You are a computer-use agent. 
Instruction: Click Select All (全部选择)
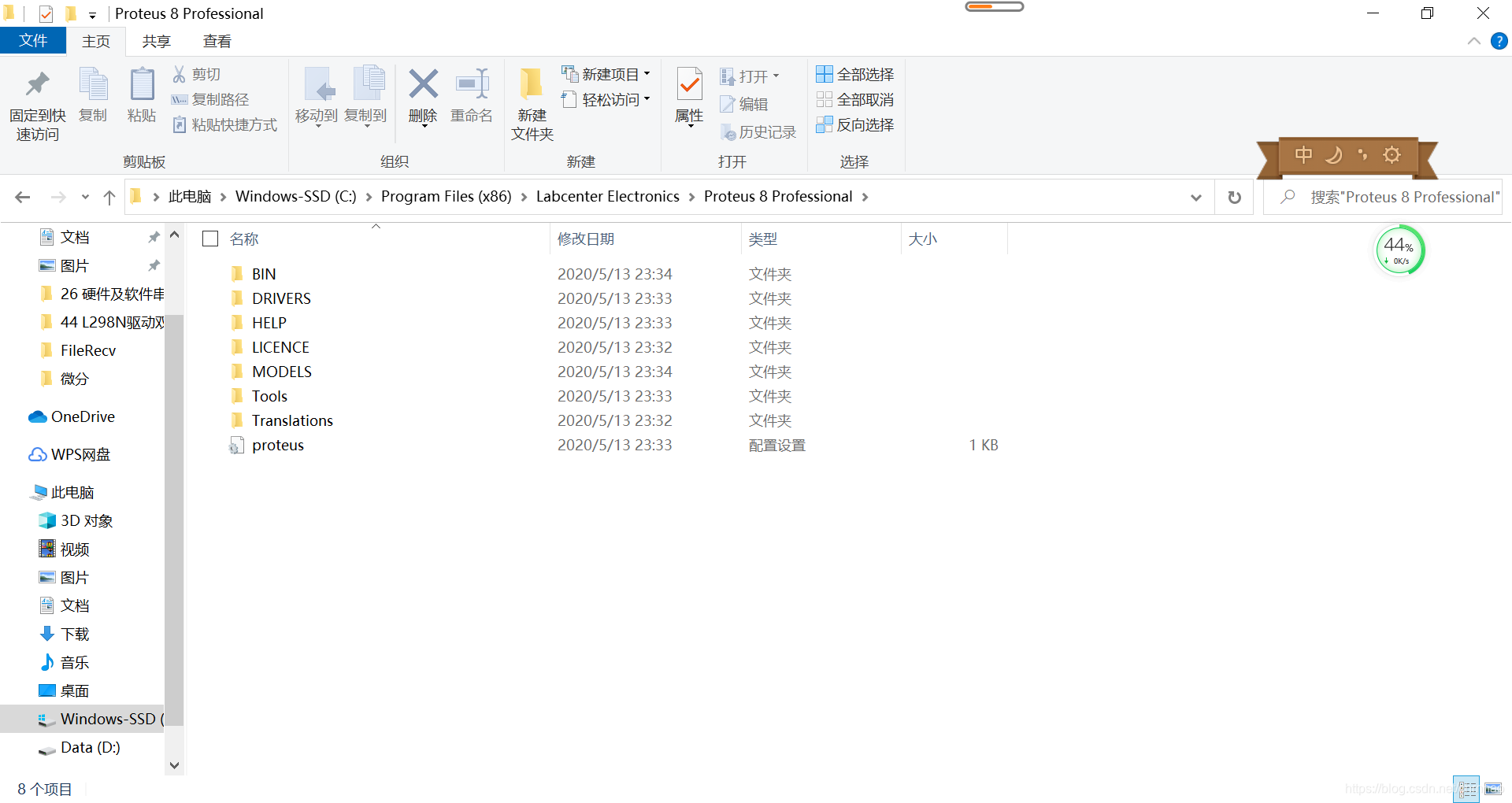click(x=855, y=74)
